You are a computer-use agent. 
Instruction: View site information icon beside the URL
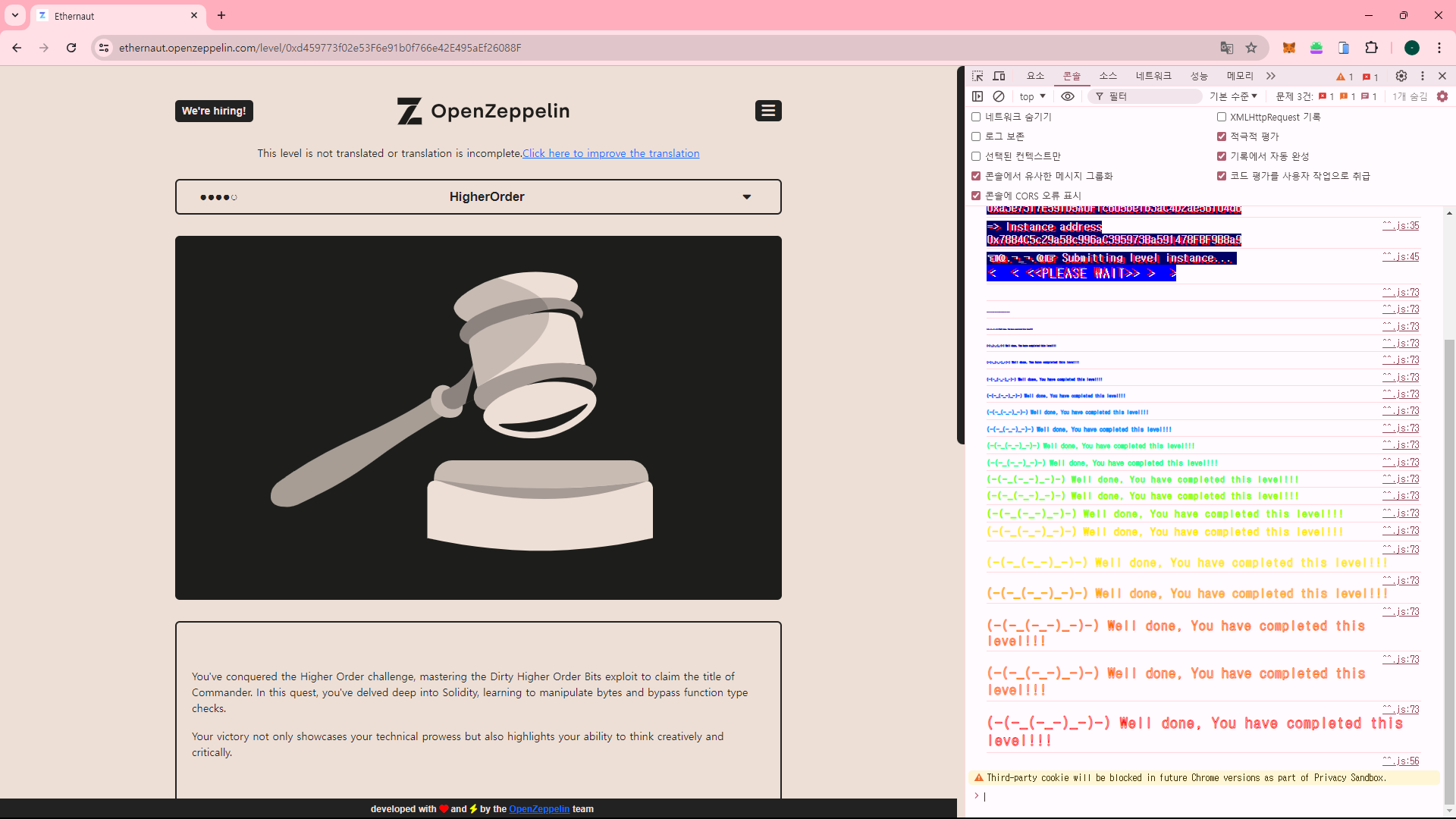click(x=105, y=48)
